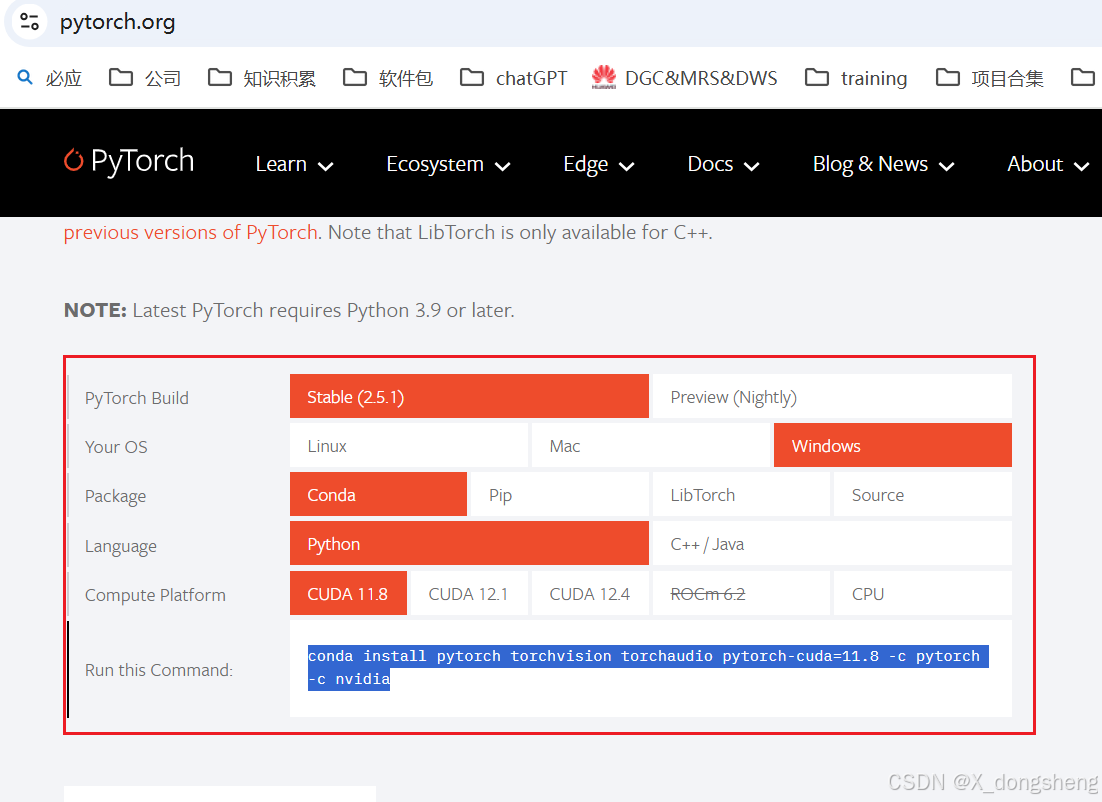Click the Package row label

tap(115, 496)
